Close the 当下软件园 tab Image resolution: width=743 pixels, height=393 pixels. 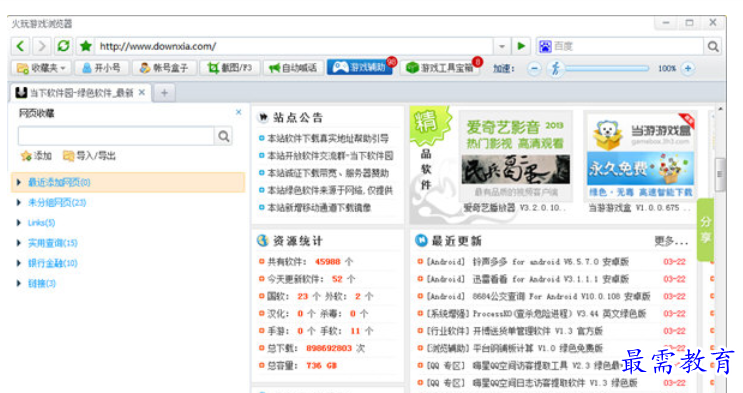click(142, 92)
